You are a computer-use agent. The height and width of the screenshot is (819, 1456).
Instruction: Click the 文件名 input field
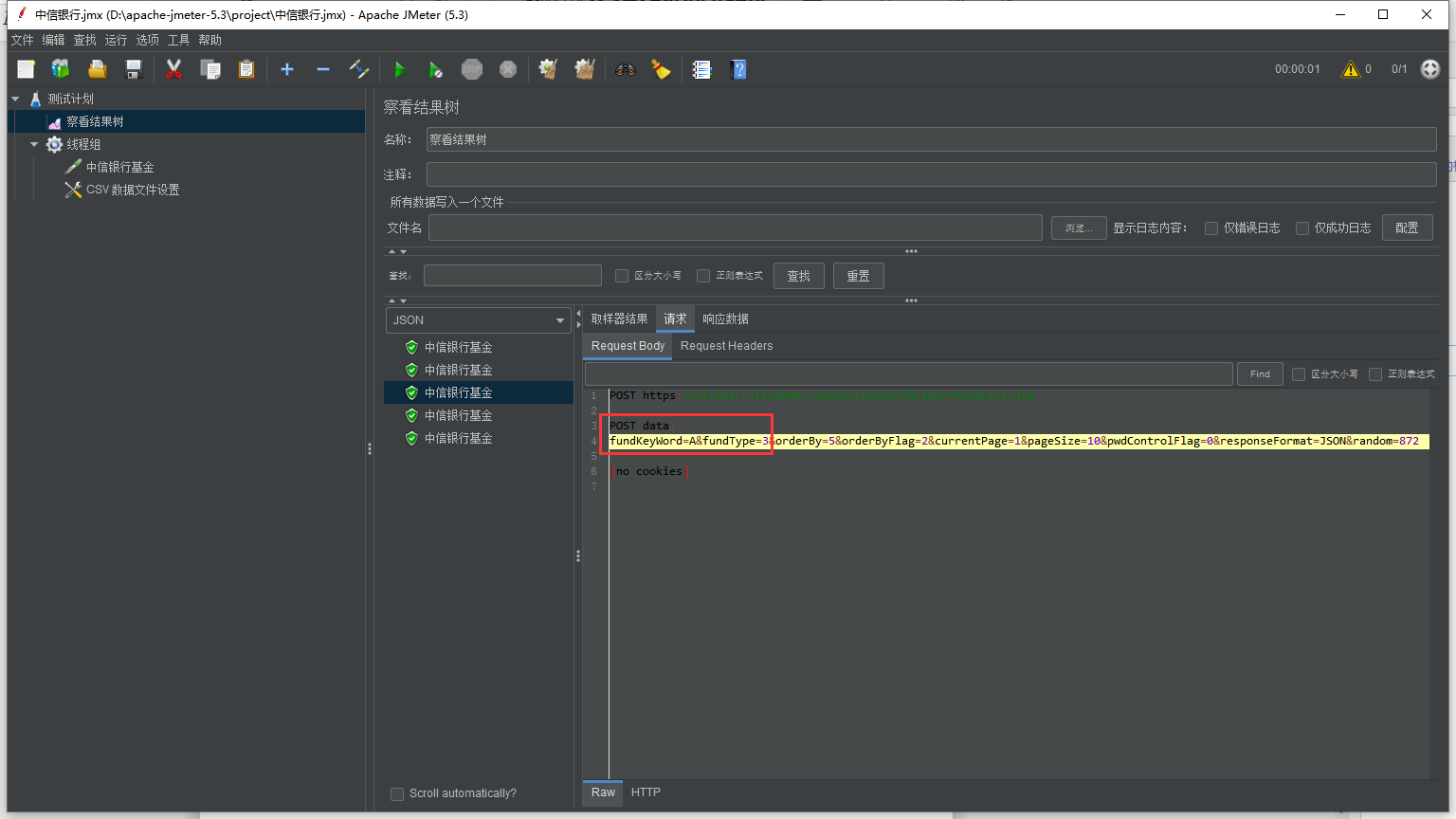(x=736, y=227)
